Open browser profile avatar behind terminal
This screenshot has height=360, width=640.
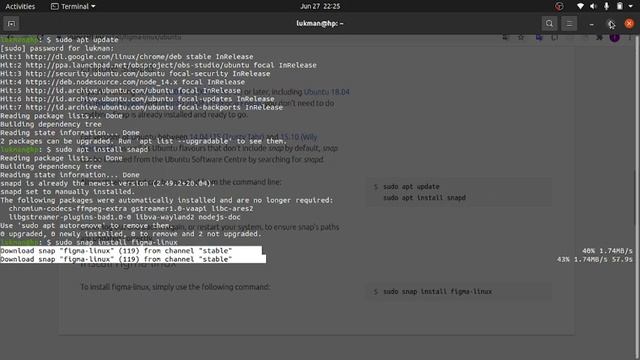[x=615, y=37]
